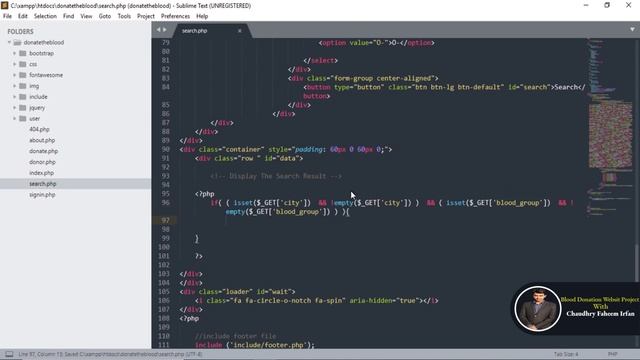Close the search.php tab

[x=240, y=31]
